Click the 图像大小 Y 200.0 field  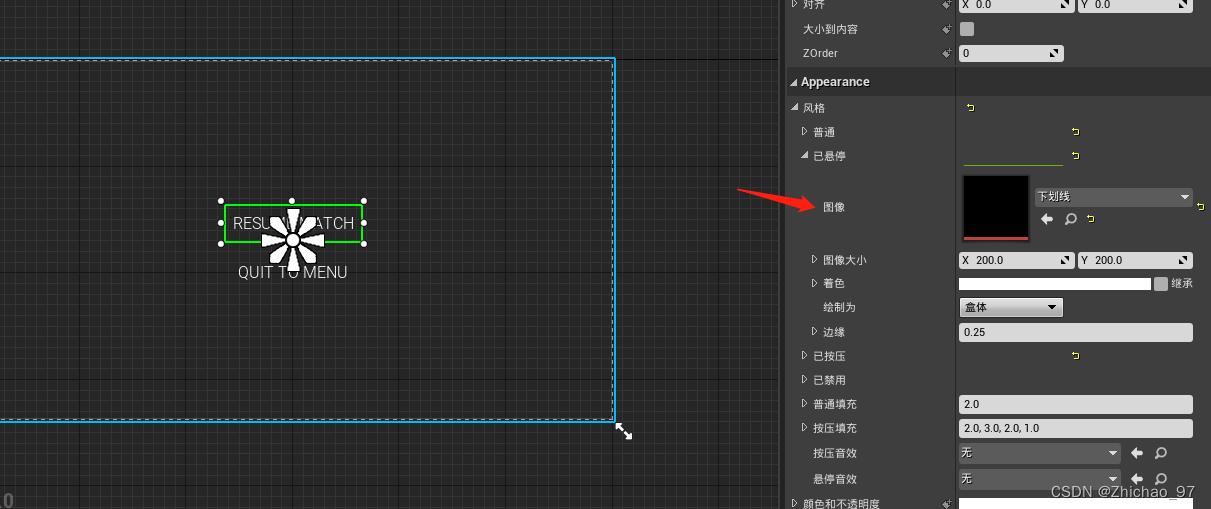(x=1135, y=260)
